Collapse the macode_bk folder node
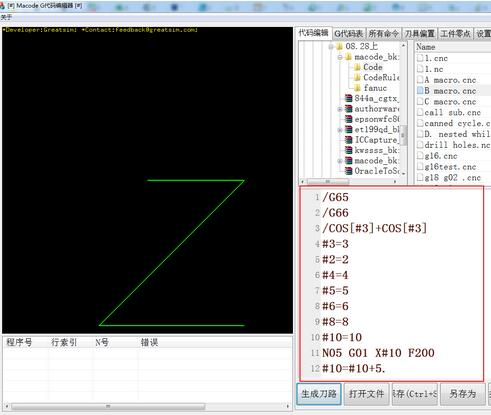This screenshot has width=491, height=415. coord(340,57)
